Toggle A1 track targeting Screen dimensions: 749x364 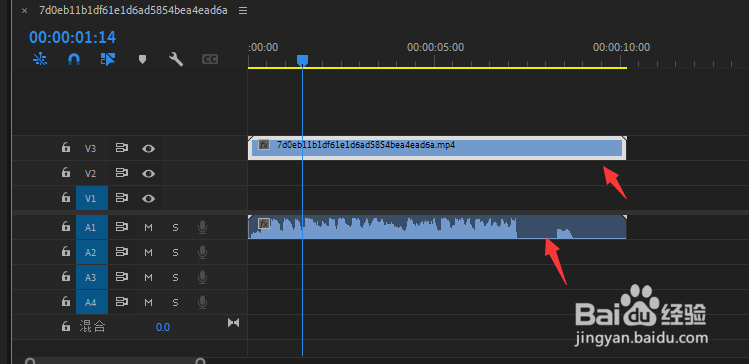(91, 228)
